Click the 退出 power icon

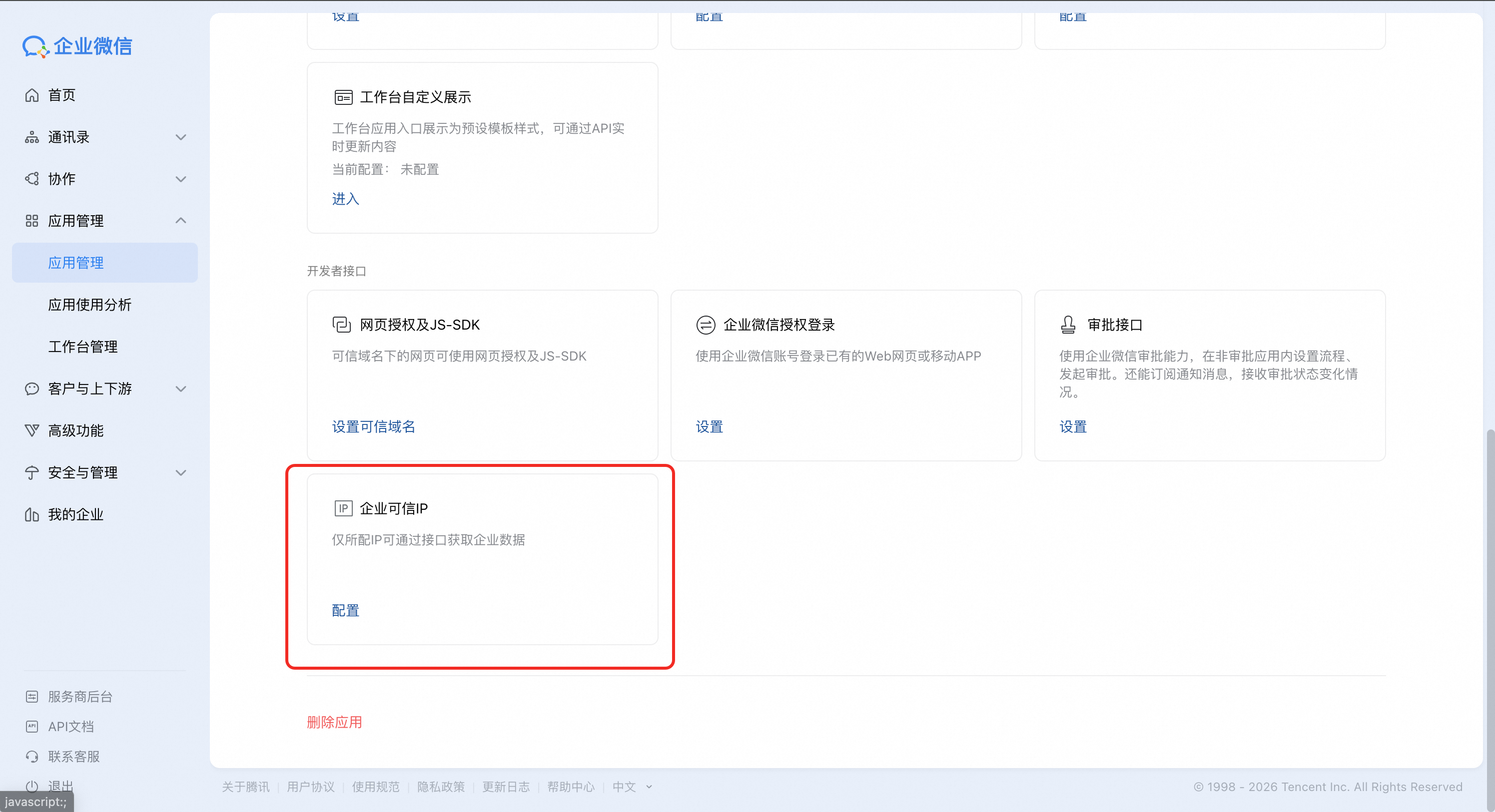[x=32, y=786]
